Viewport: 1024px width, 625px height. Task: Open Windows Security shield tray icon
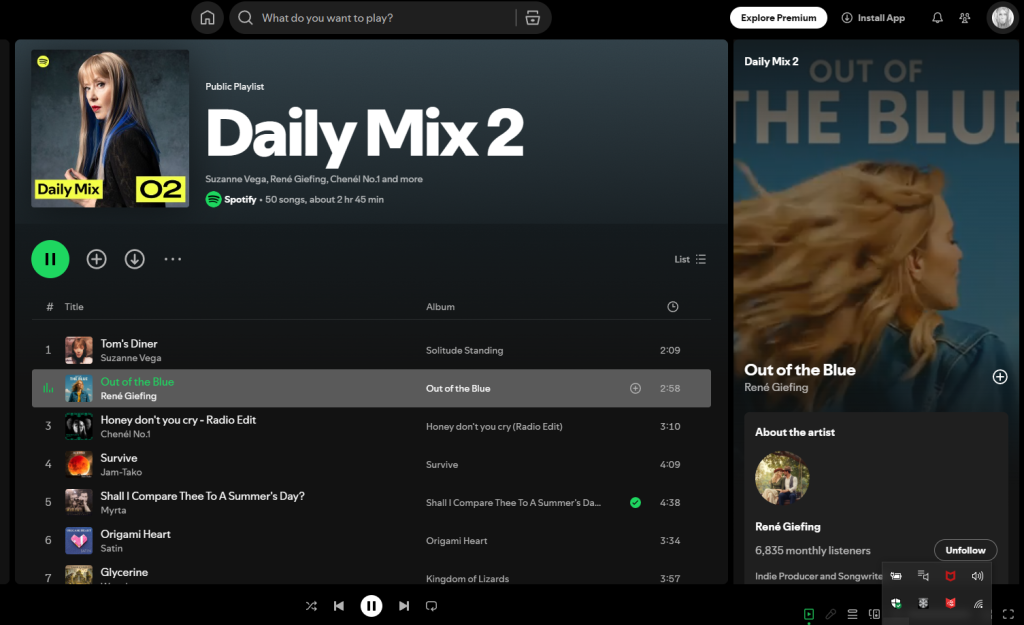click(x=896, y=603)
